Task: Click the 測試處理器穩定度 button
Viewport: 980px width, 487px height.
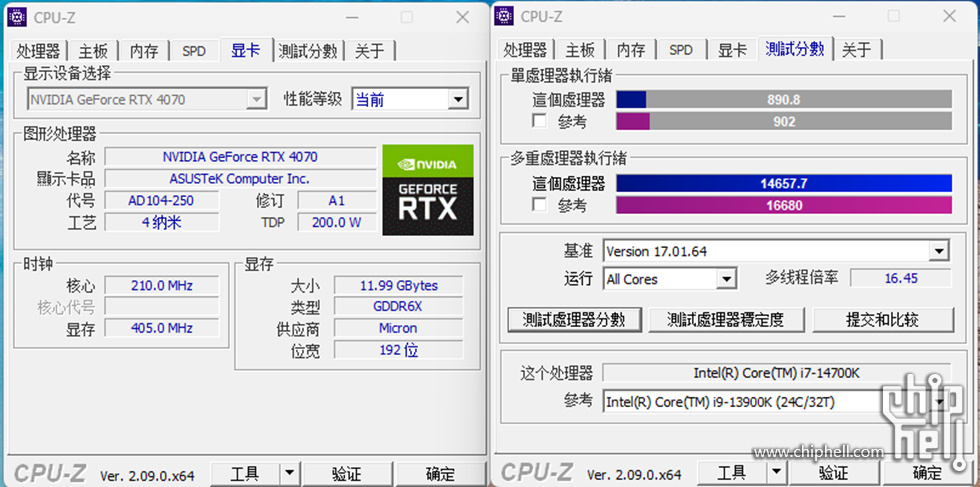Action: coord(726,320)
